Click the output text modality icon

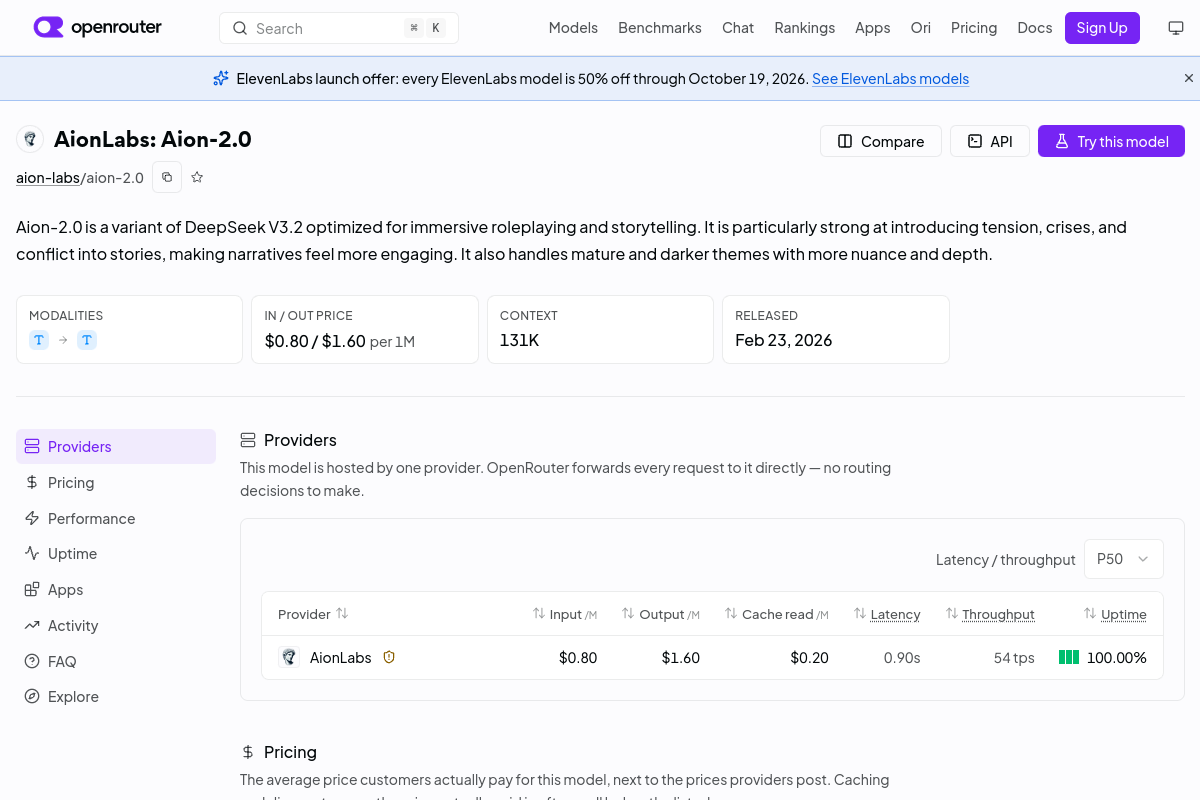point(87,340)
